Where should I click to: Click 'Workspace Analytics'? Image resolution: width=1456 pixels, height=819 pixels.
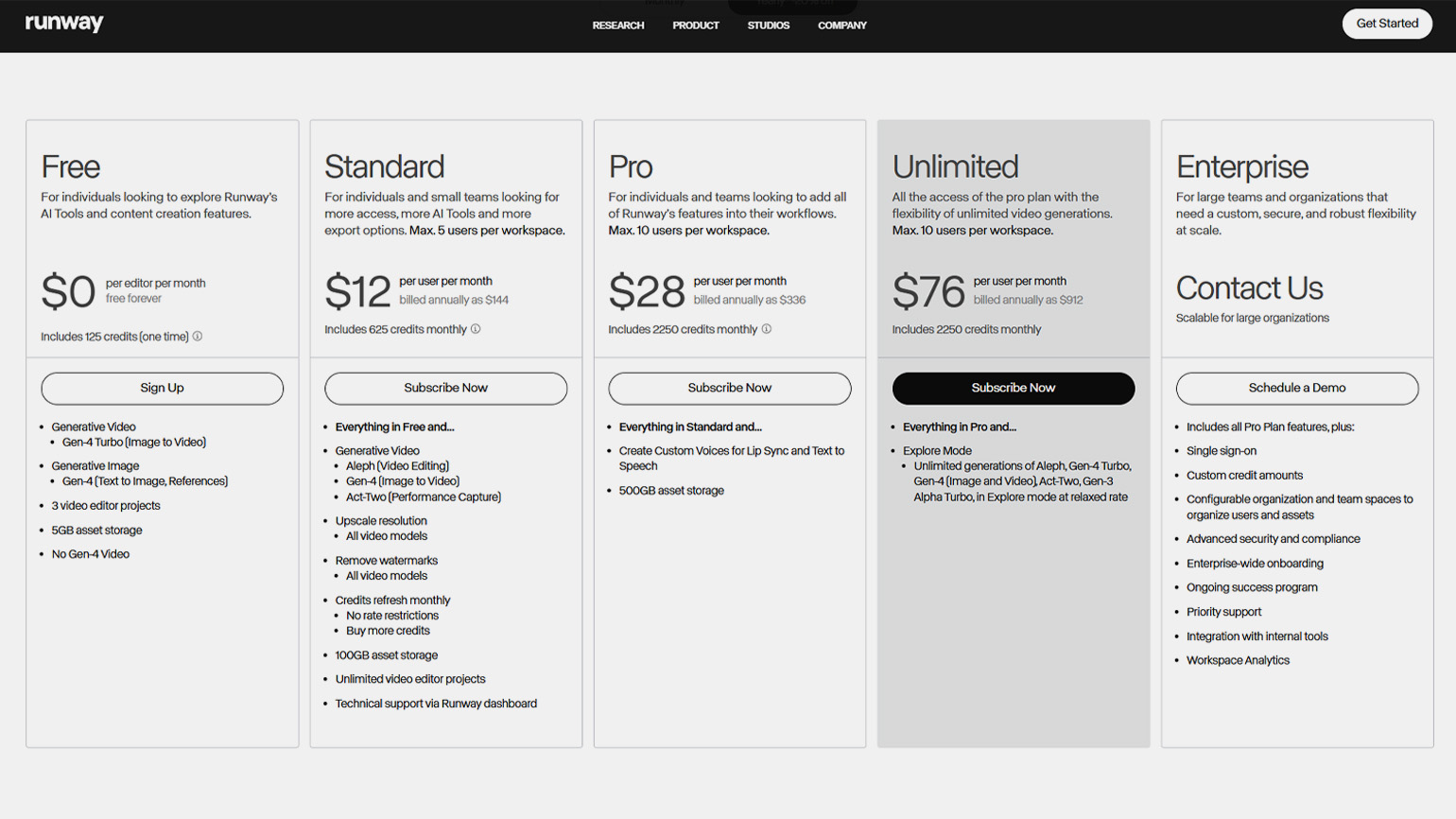tap(1238, 661)
